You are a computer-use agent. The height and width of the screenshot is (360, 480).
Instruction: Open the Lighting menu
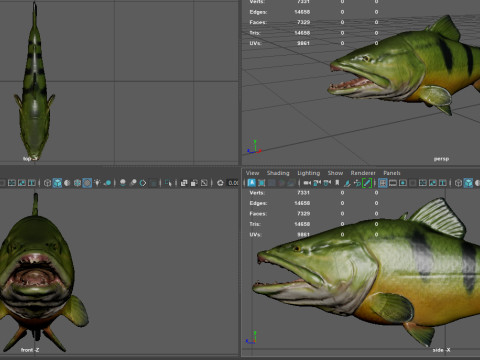(309, 173)
